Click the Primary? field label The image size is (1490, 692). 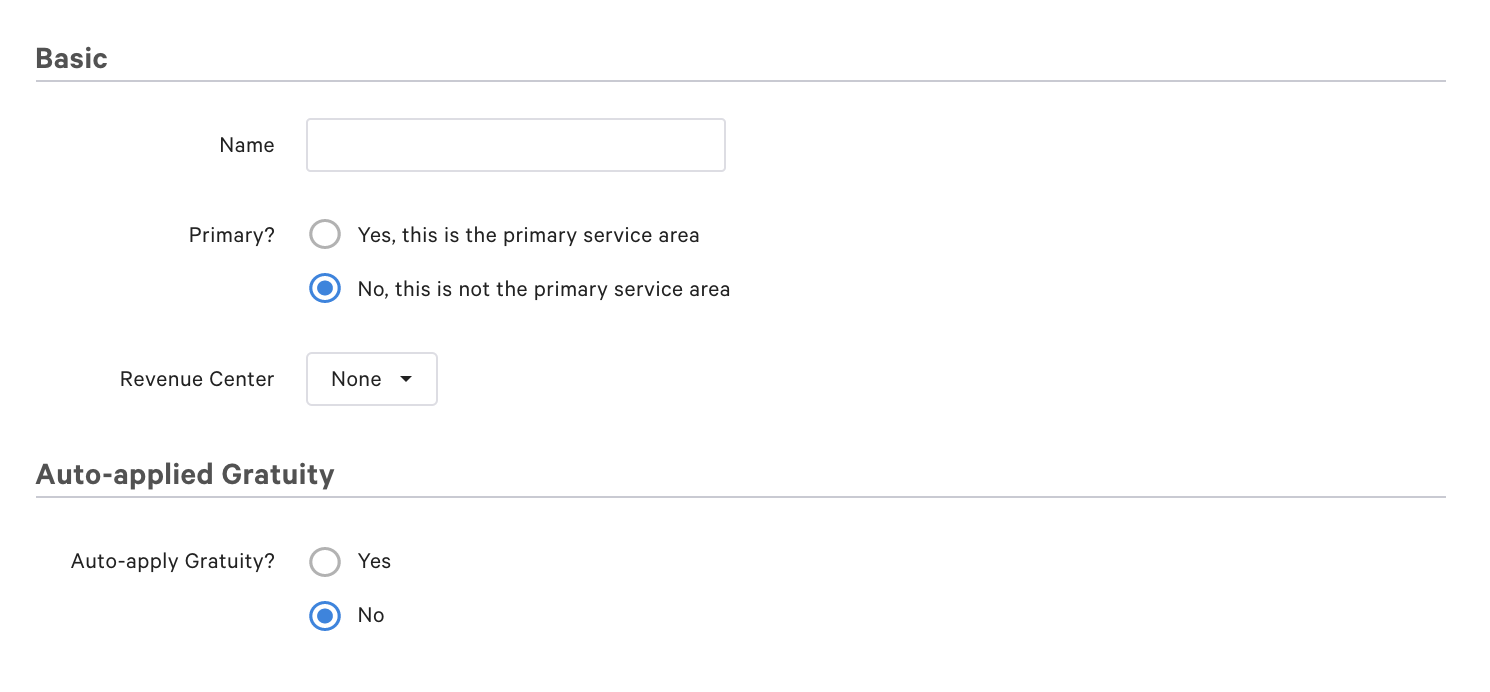(x=231, y=234)
